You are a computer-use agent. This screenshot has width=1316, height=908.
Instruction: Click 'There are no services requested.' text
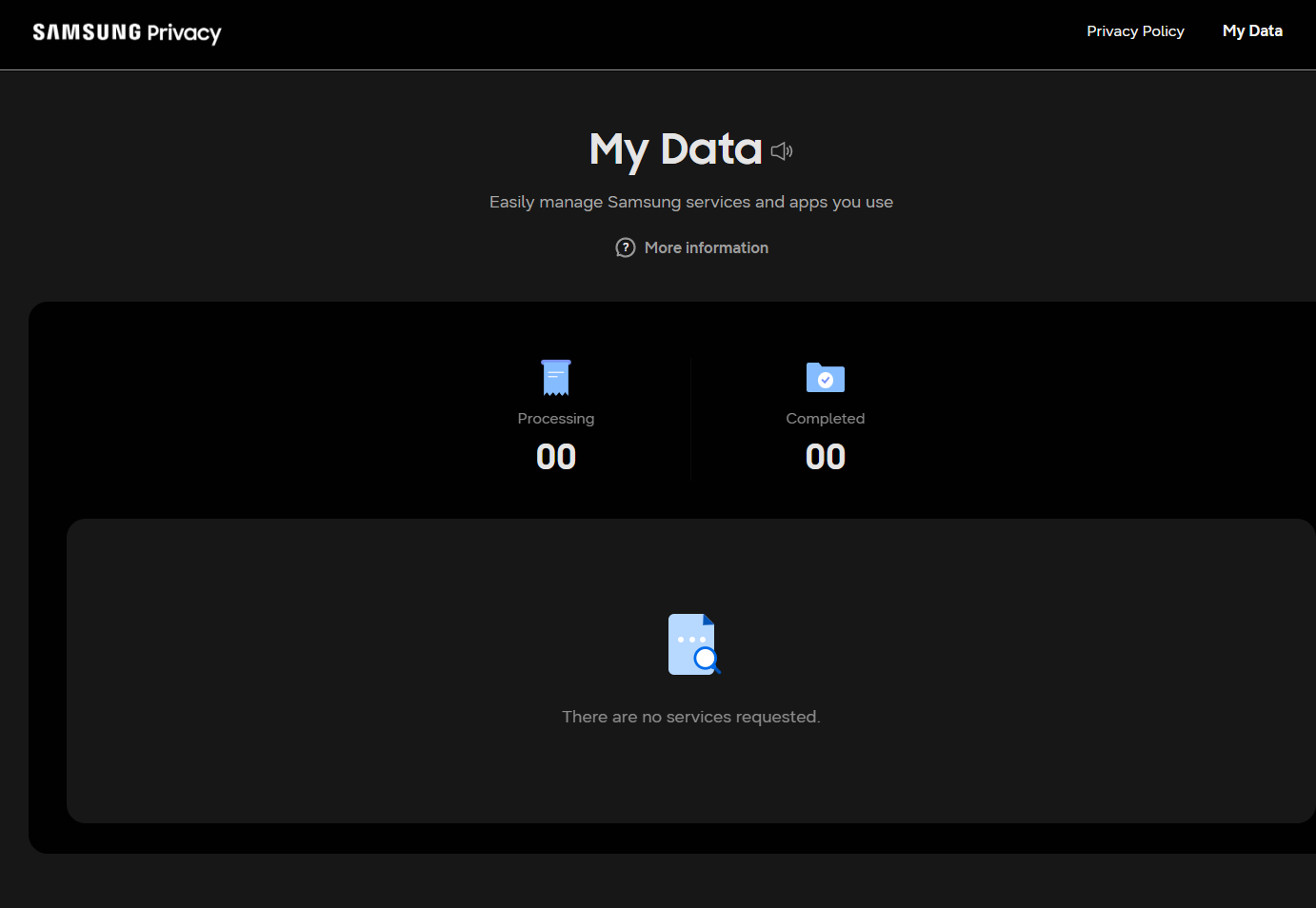click(691, 717)
